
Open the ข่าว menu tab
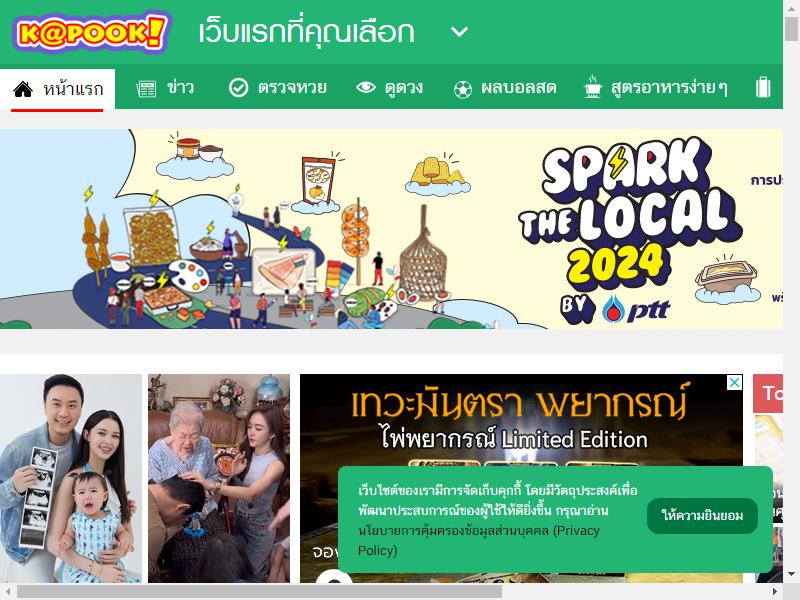pyautogui.click(x=166, y=88)
